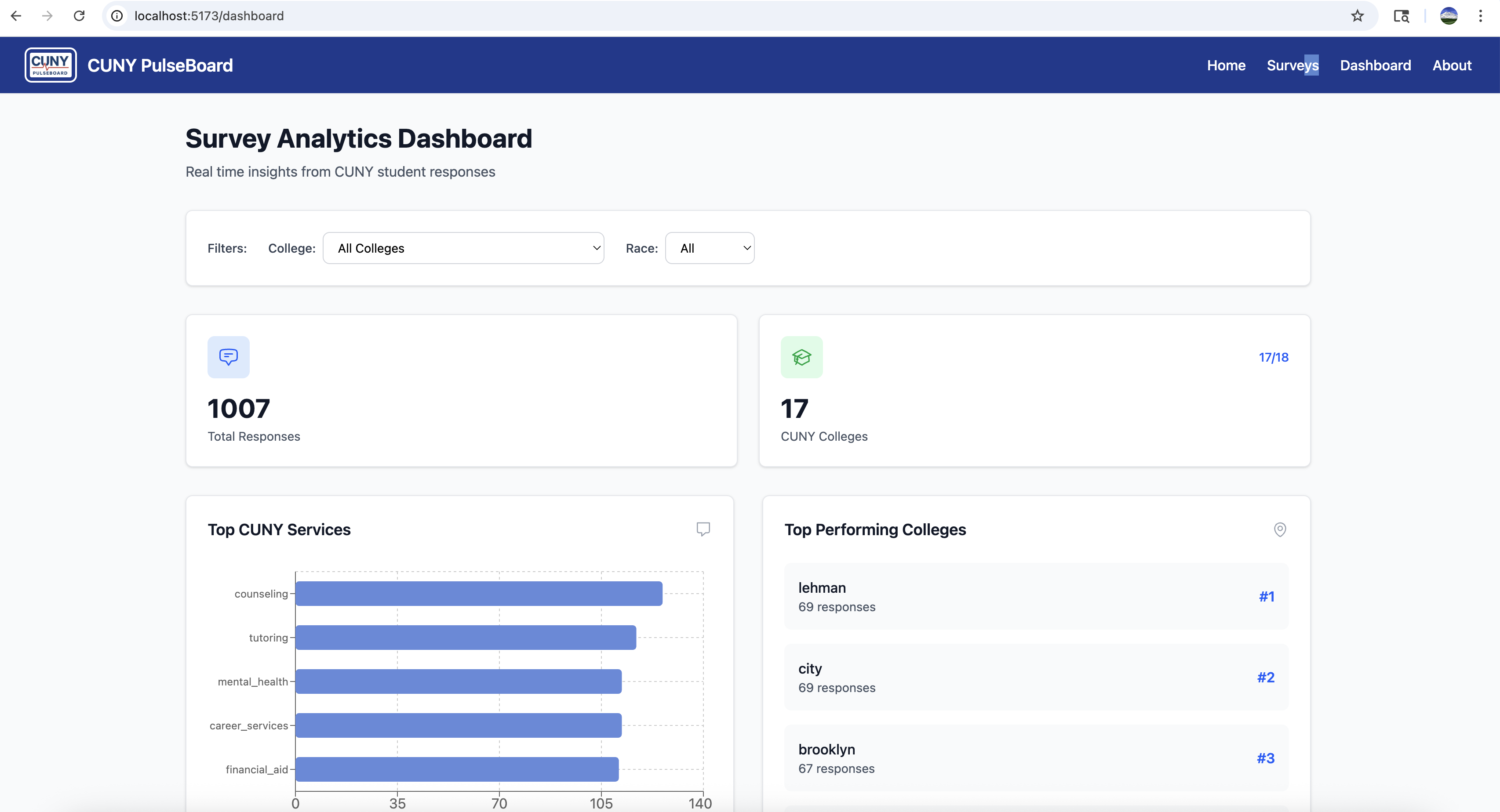Screen dimensions: 1500x812
Task: Open the All Colleges dropdown
Action: 463,248
